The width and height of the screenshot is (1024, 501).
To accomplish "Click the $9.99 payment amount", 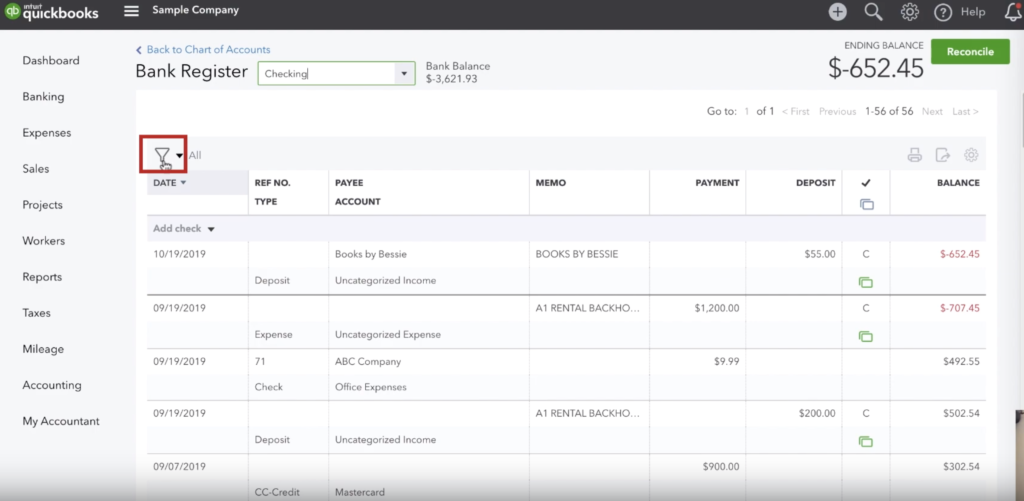I will click(x=726, y=361).
